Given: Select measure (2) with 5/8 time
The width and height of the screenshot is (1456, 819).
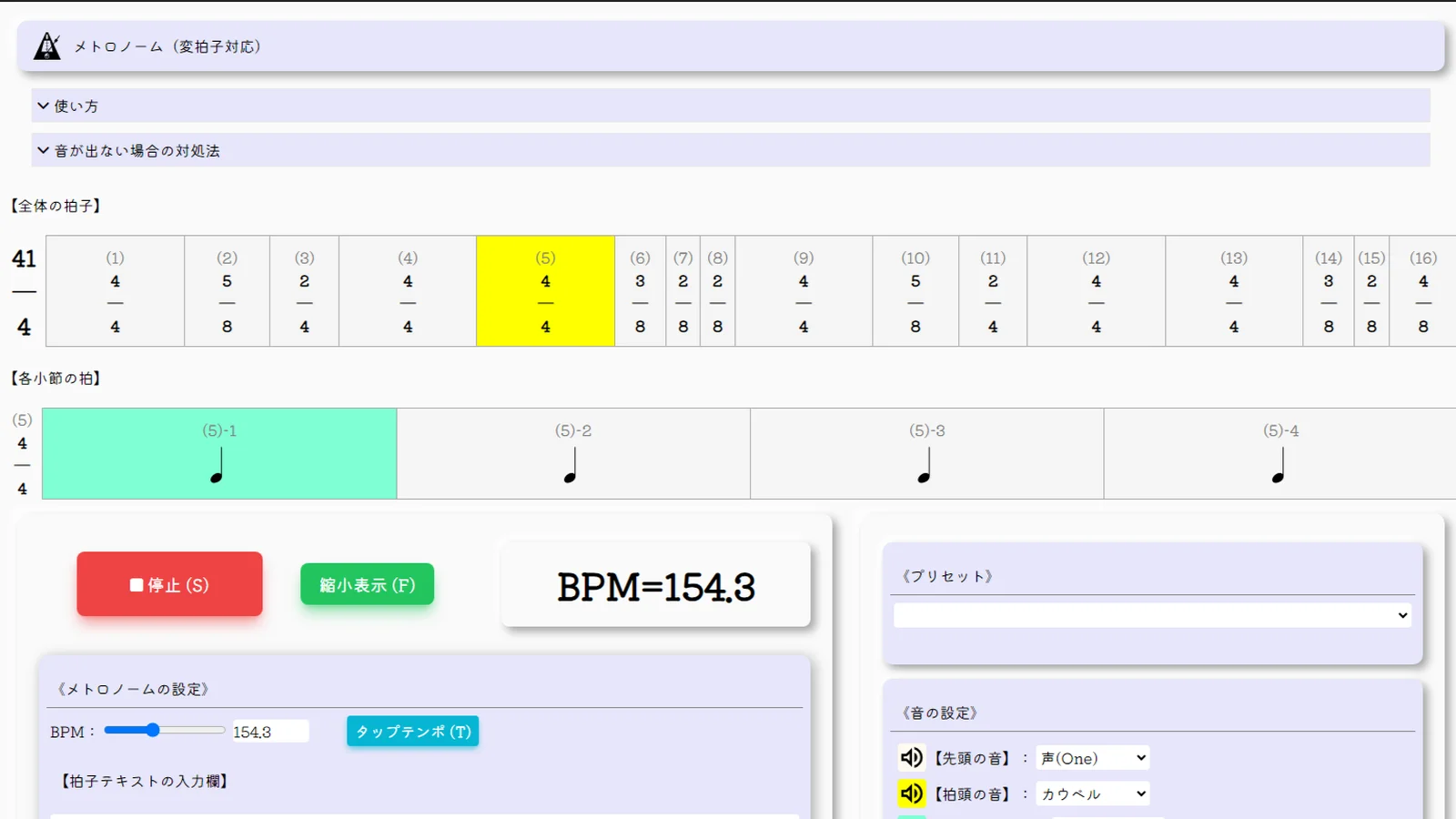Looking at the screenshot, I should tap(227, 291).
